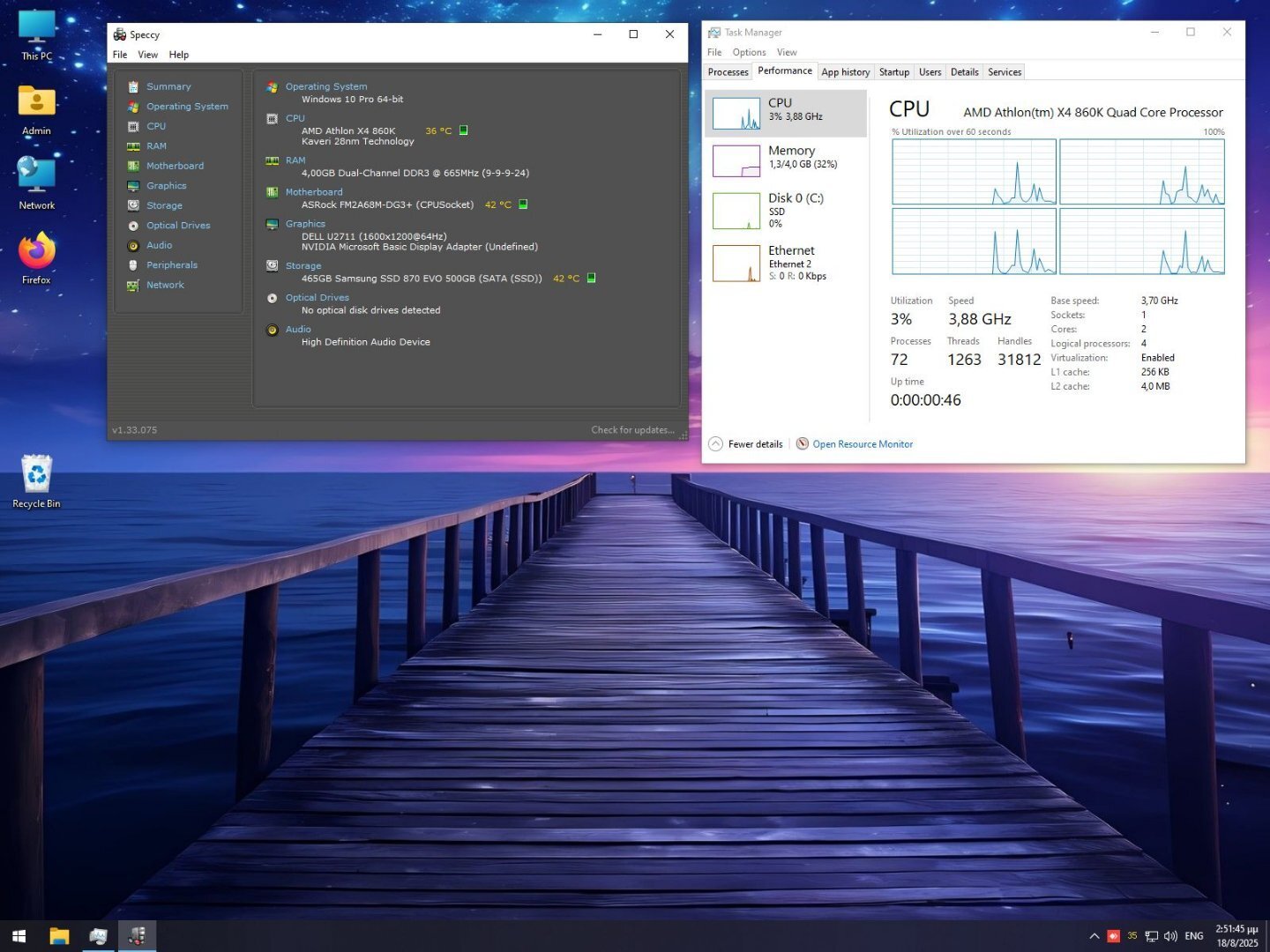Open Task Manager File menu
Screen dimensions: 1270x952
[x=714, y=53]
